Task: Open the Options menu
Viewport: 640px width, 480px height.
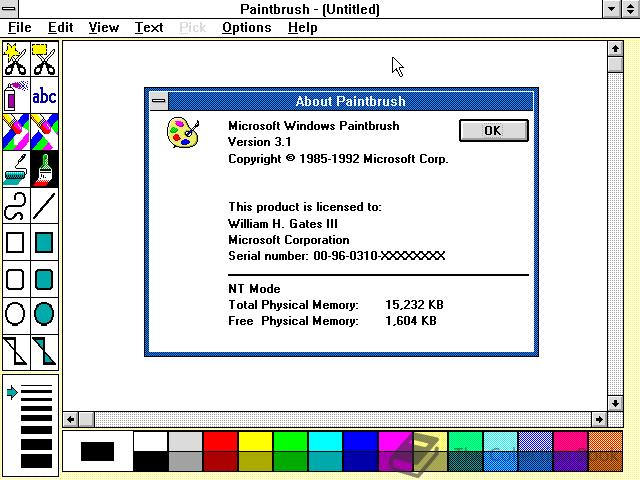Action: click(x=247, y=28)
